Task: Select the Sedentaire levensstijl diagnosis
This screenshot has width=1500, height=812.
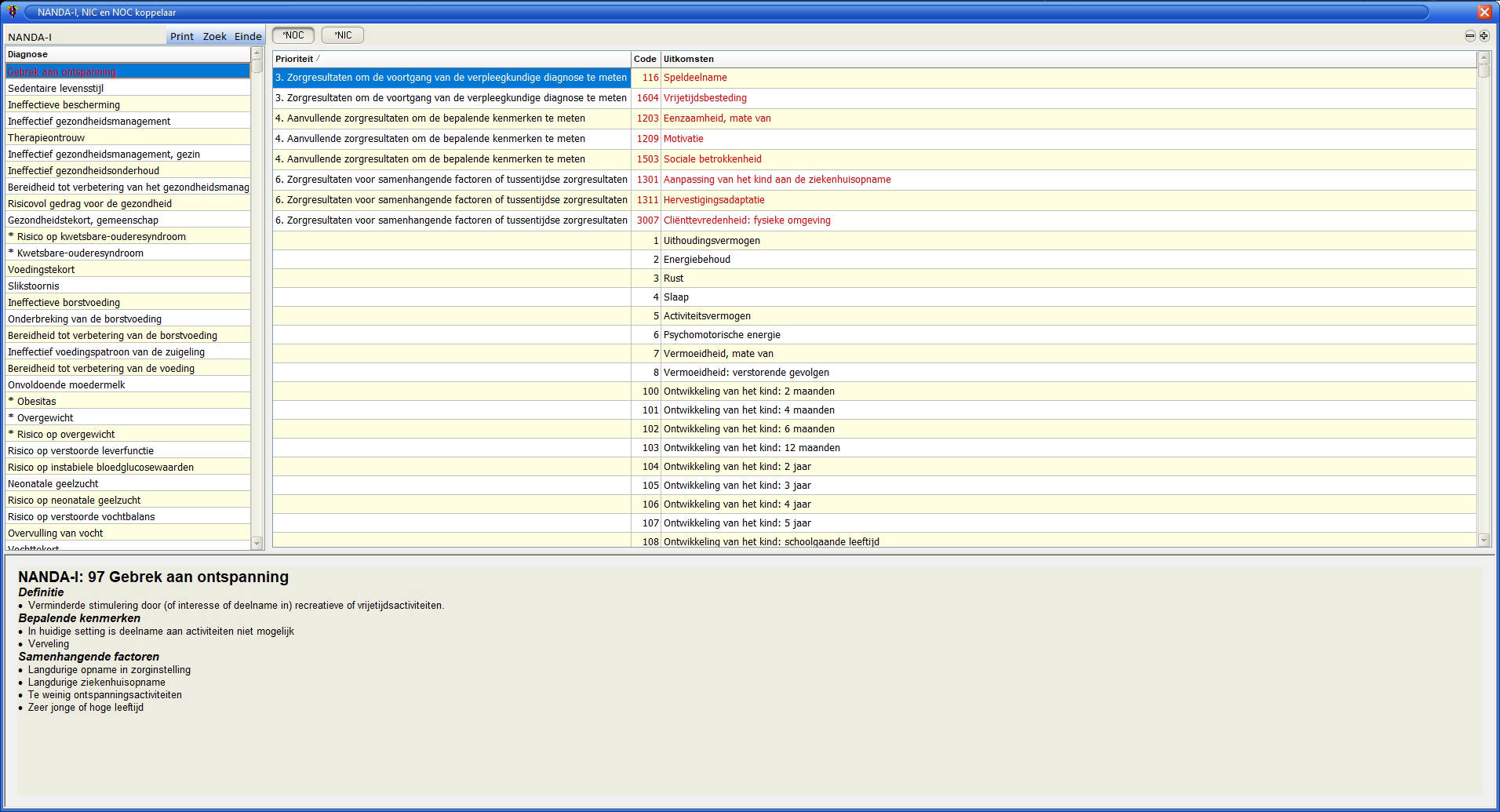Action: point(56,89)
